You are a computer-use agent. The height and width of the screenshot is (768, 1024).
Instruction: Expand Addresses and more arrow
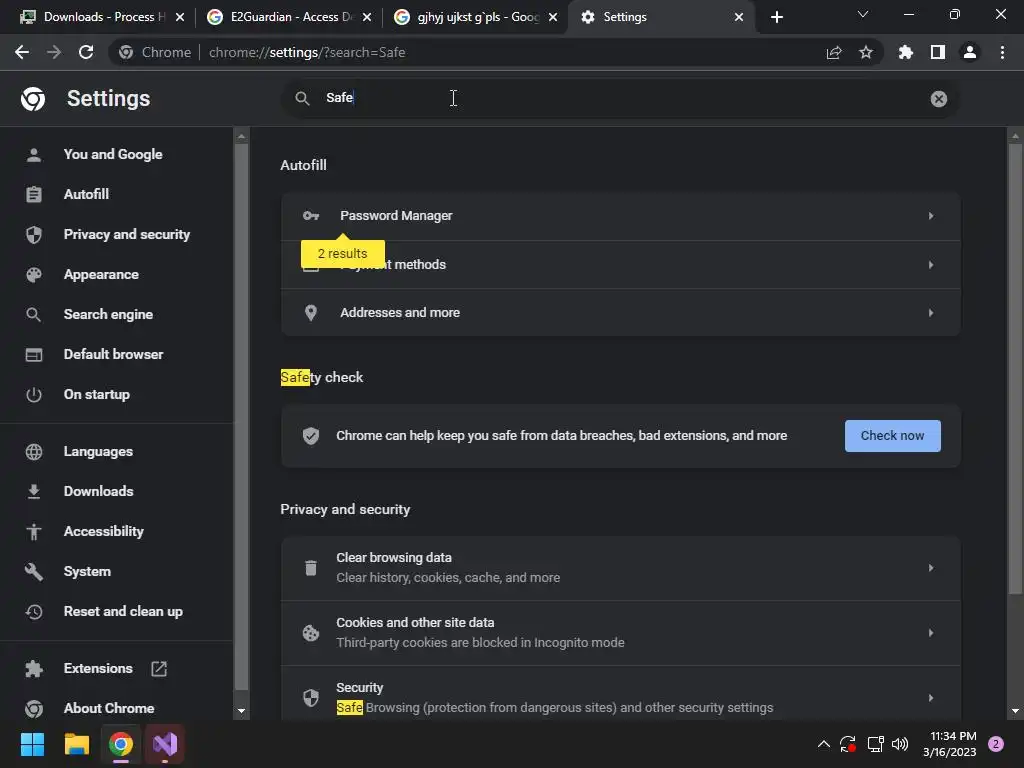(x=931, y=313)
